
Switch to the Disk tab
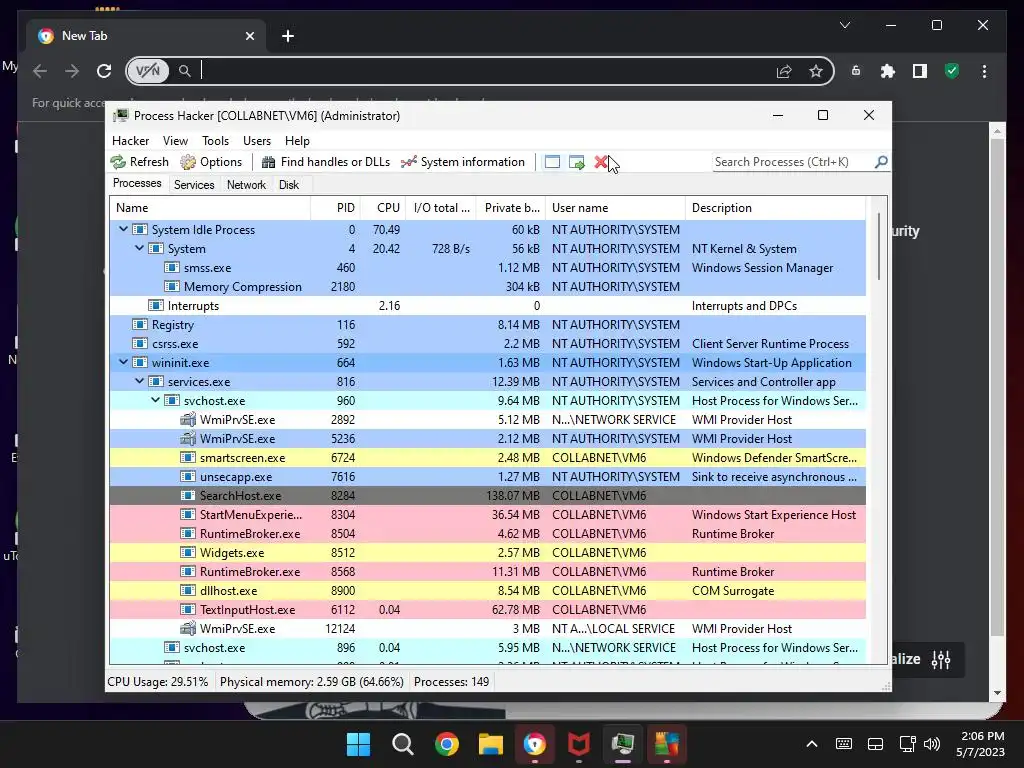289,185
